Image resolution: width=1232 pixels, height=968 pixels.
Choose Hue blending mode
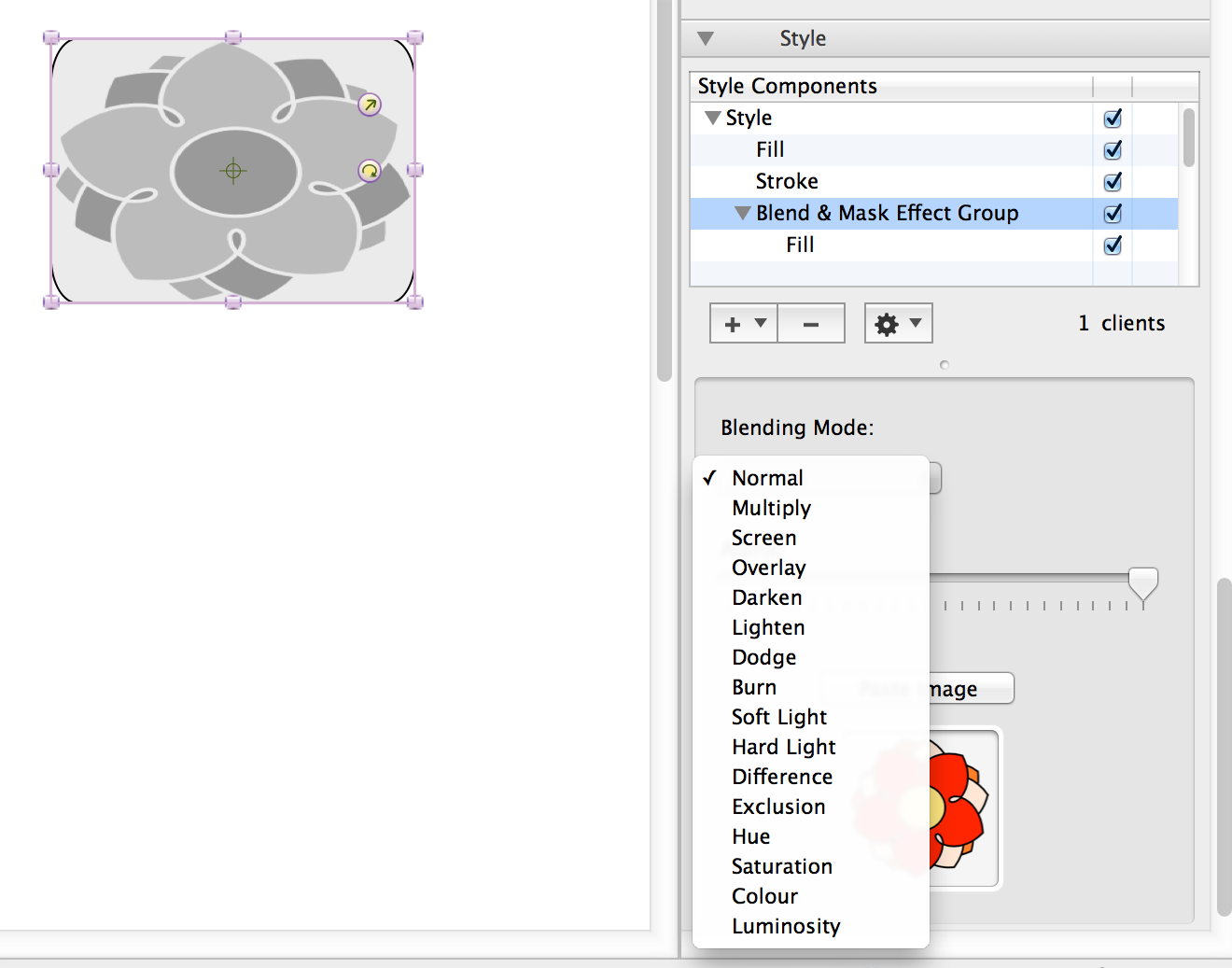811,836
